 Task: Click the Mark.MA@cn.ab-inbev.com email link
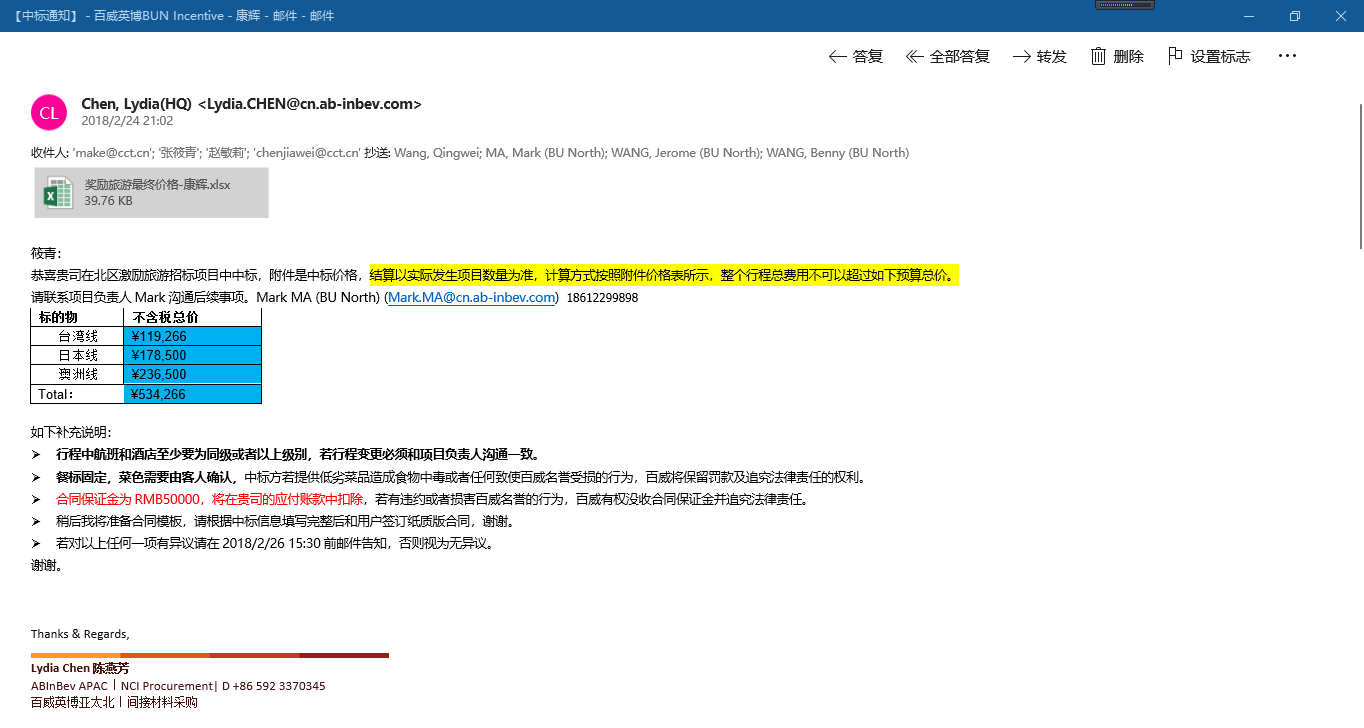pyautogui.click(x=471, y=297)
